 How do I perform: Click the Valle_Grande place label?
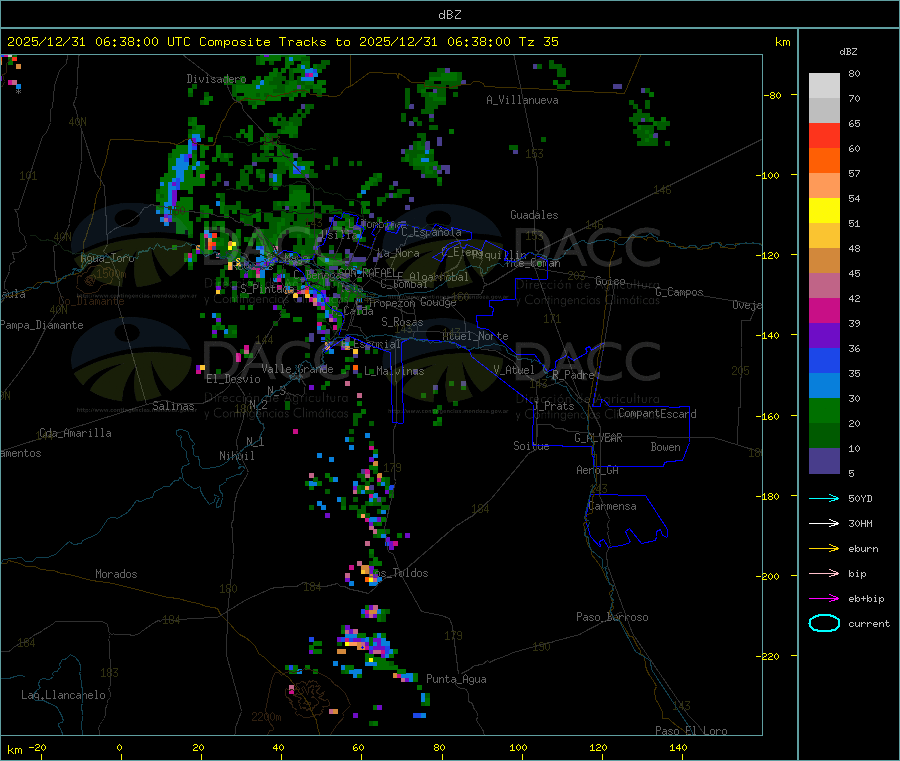tap(297, 369)
